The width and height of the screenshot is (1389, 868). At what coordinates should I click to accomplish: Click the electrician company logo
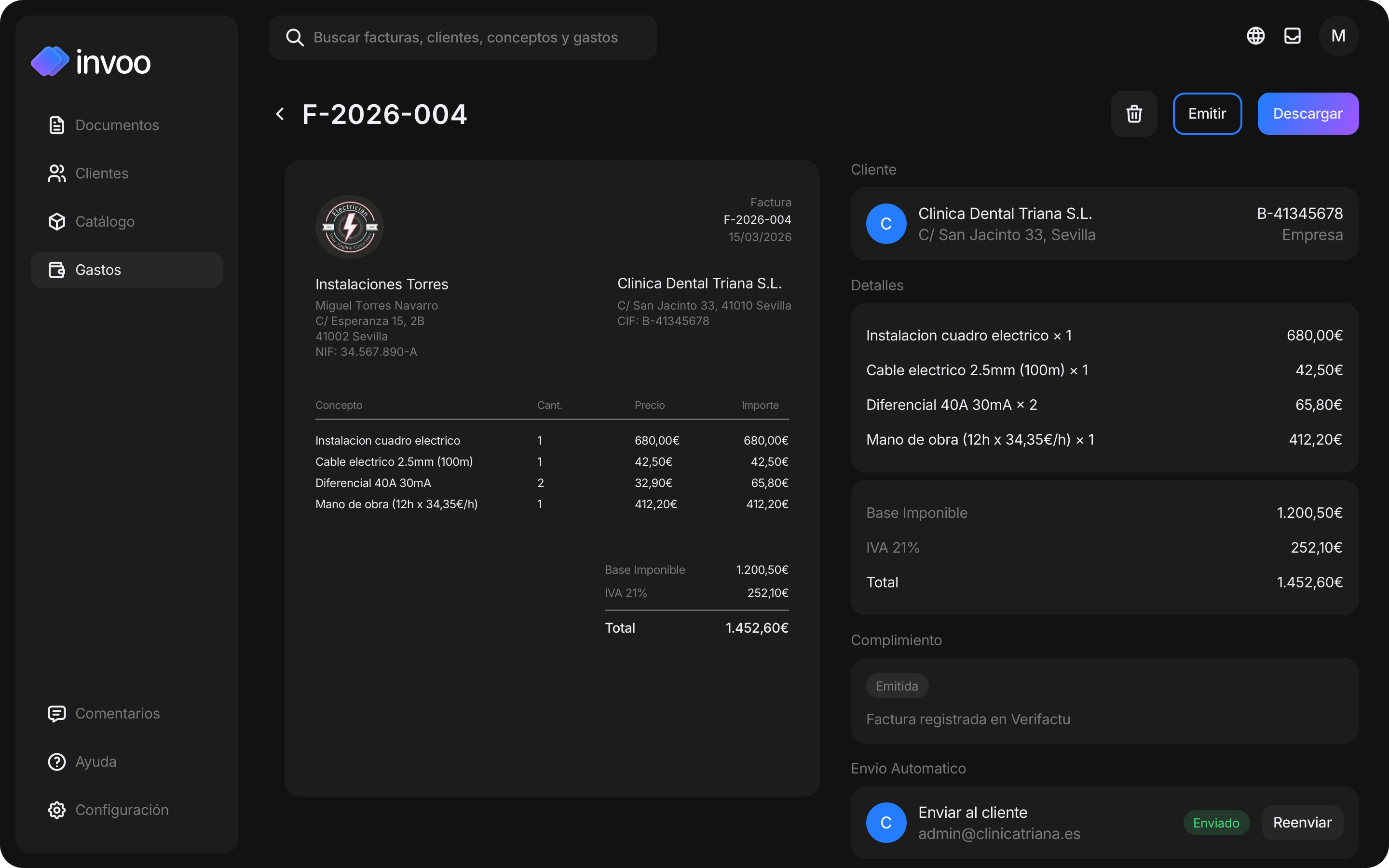click(x=350, y=227)
